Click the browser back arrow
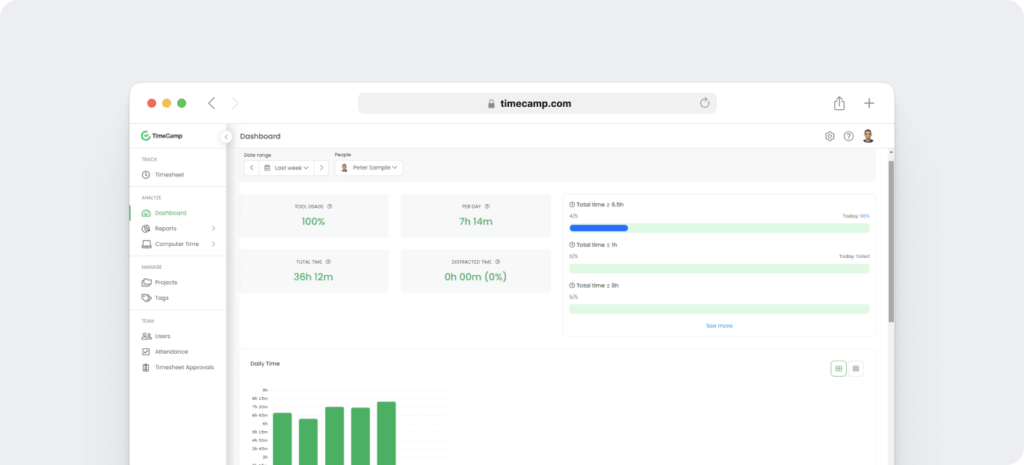Screen dimensions: 1024x465 (x=212, y=103)
